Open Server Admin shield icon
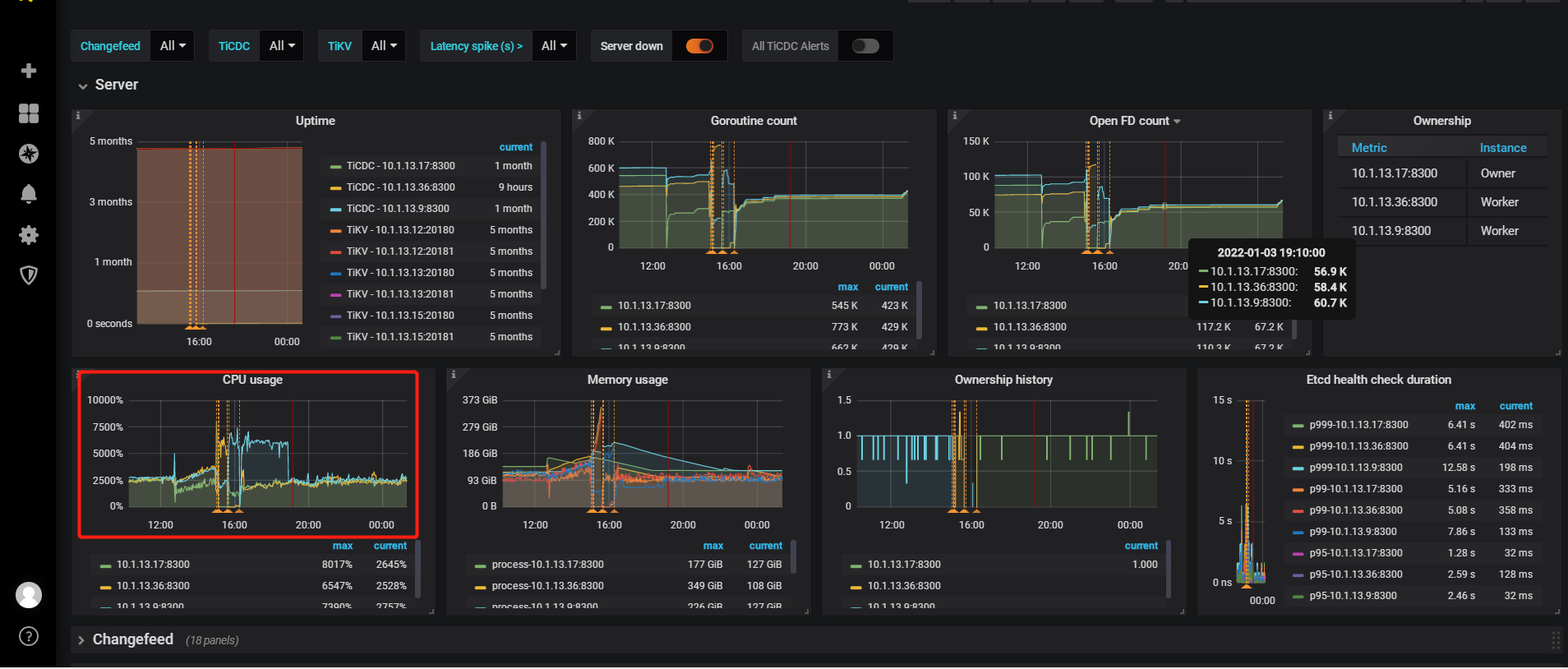The image size is (1568, 669). [29, 275]
